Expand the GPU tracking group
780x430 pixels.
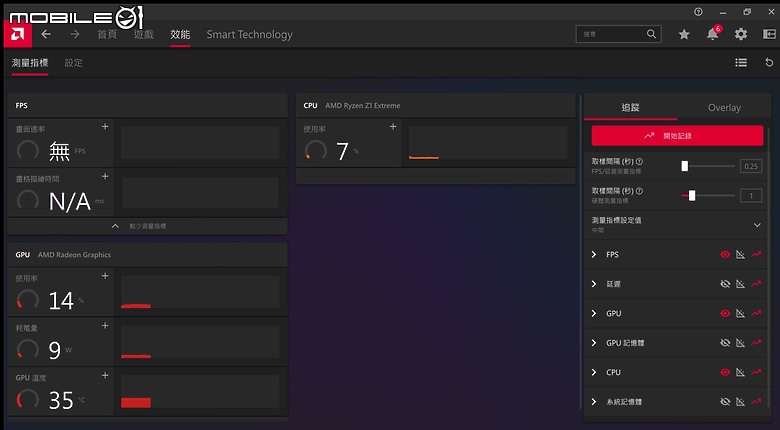coord(594,314)
